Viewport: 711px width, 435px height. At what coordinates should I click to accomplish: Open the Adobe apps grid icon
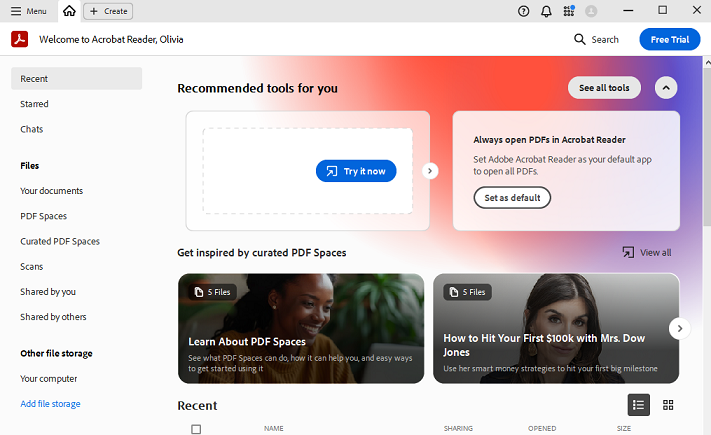tap(569, 11)
